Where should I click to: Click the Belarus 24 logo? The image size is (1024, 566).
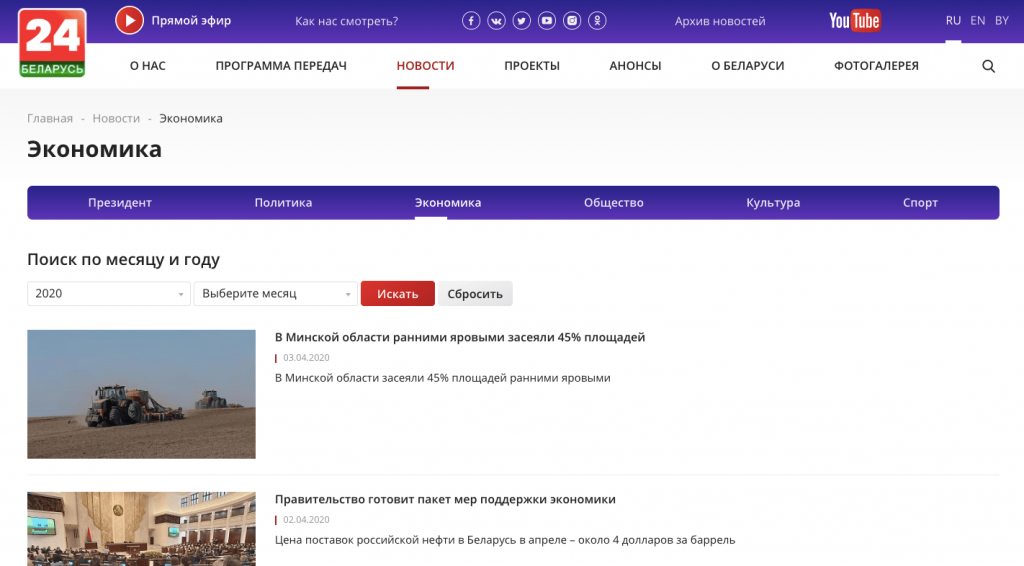pos(52,43)
